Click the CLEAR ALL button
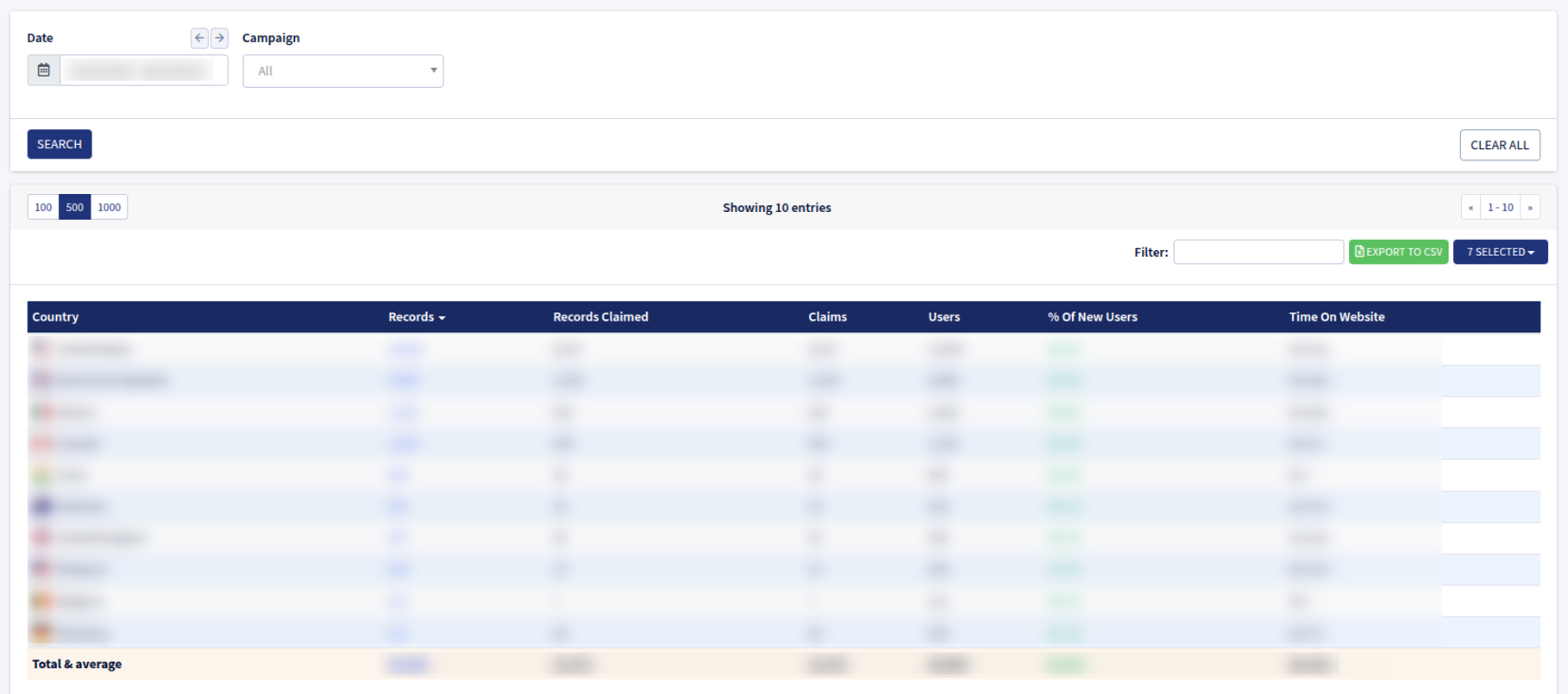 pos(1500,145)
